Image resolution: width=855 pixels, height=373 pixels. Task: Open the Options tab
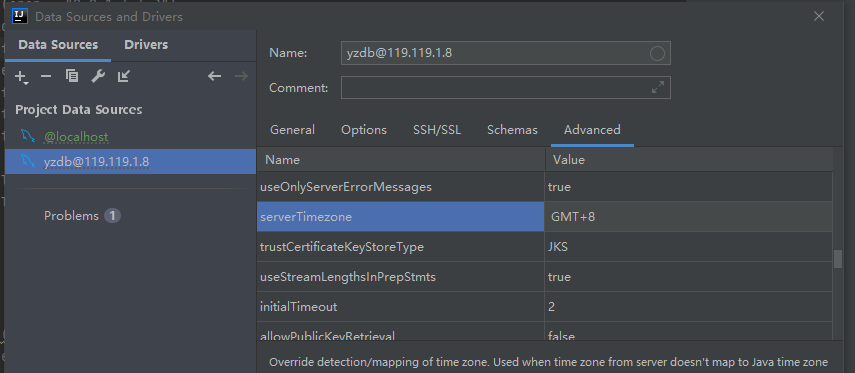pyautogui.click(x=364, y=130)
